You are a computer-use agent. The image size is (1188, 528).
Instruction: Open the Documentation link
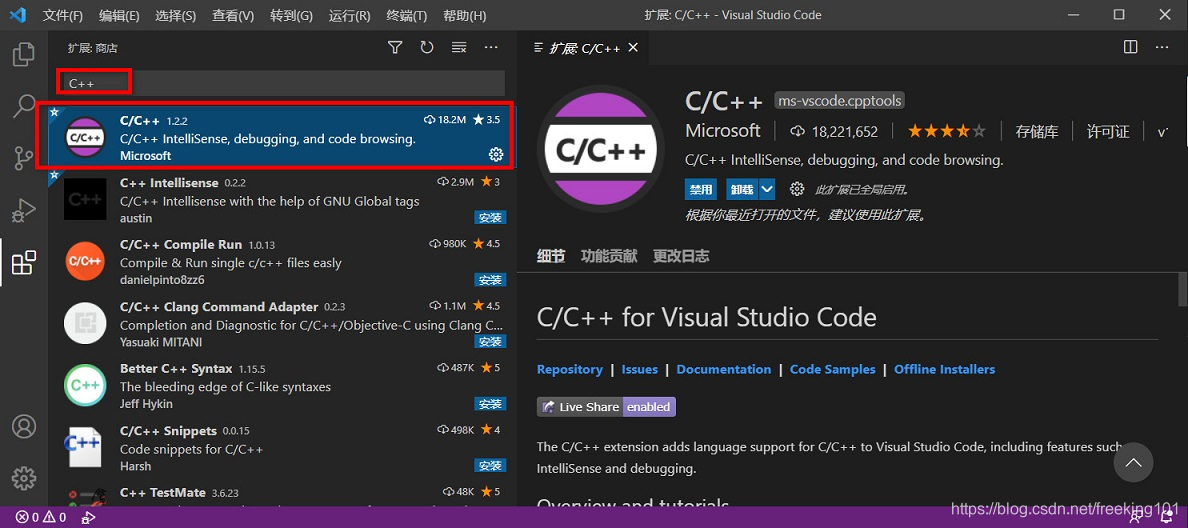(x=724, y=370)
